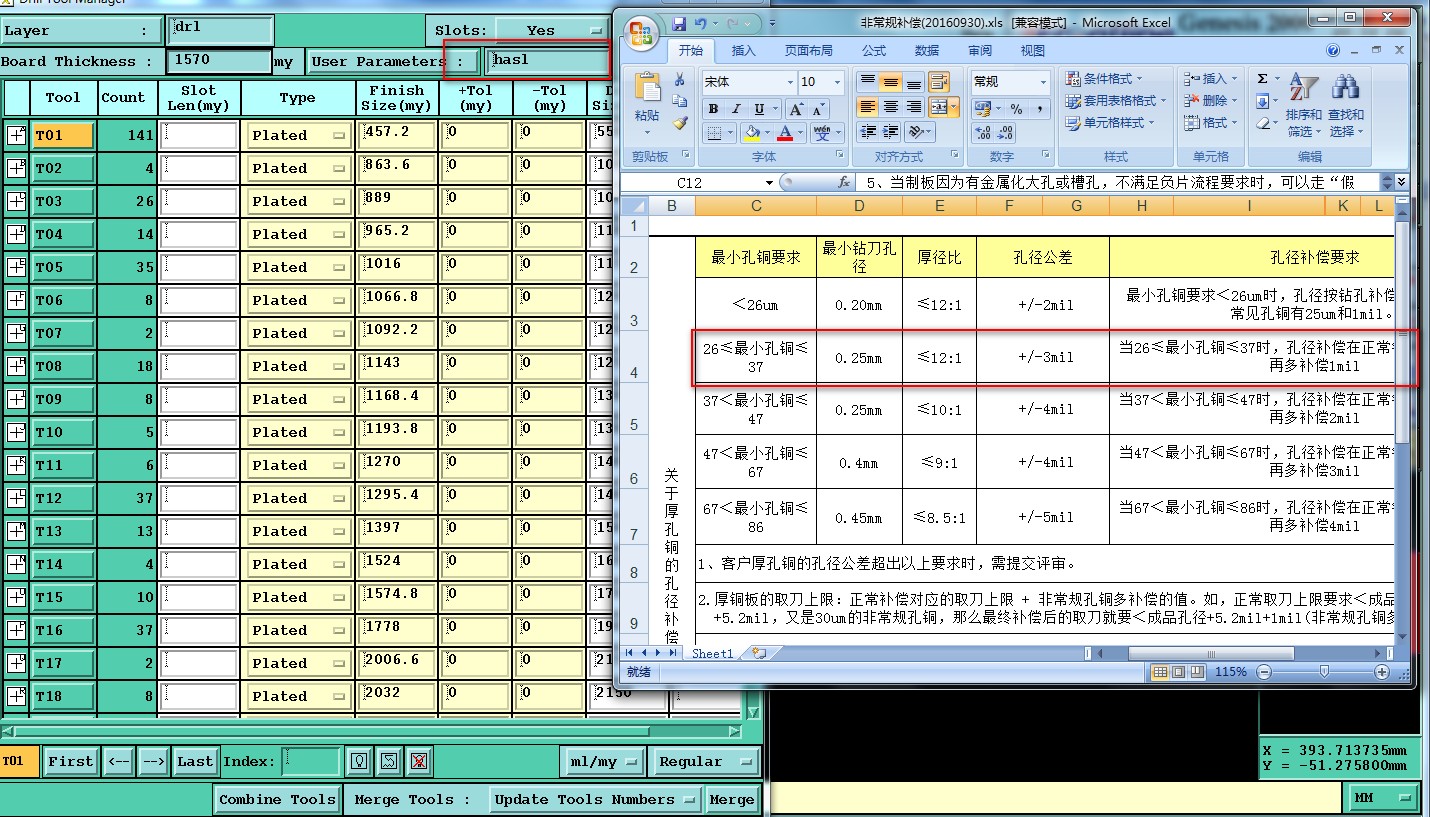Cut selection with the scissors icon
The height and width of the screenshot is (817, 1430).
point(680,80)
